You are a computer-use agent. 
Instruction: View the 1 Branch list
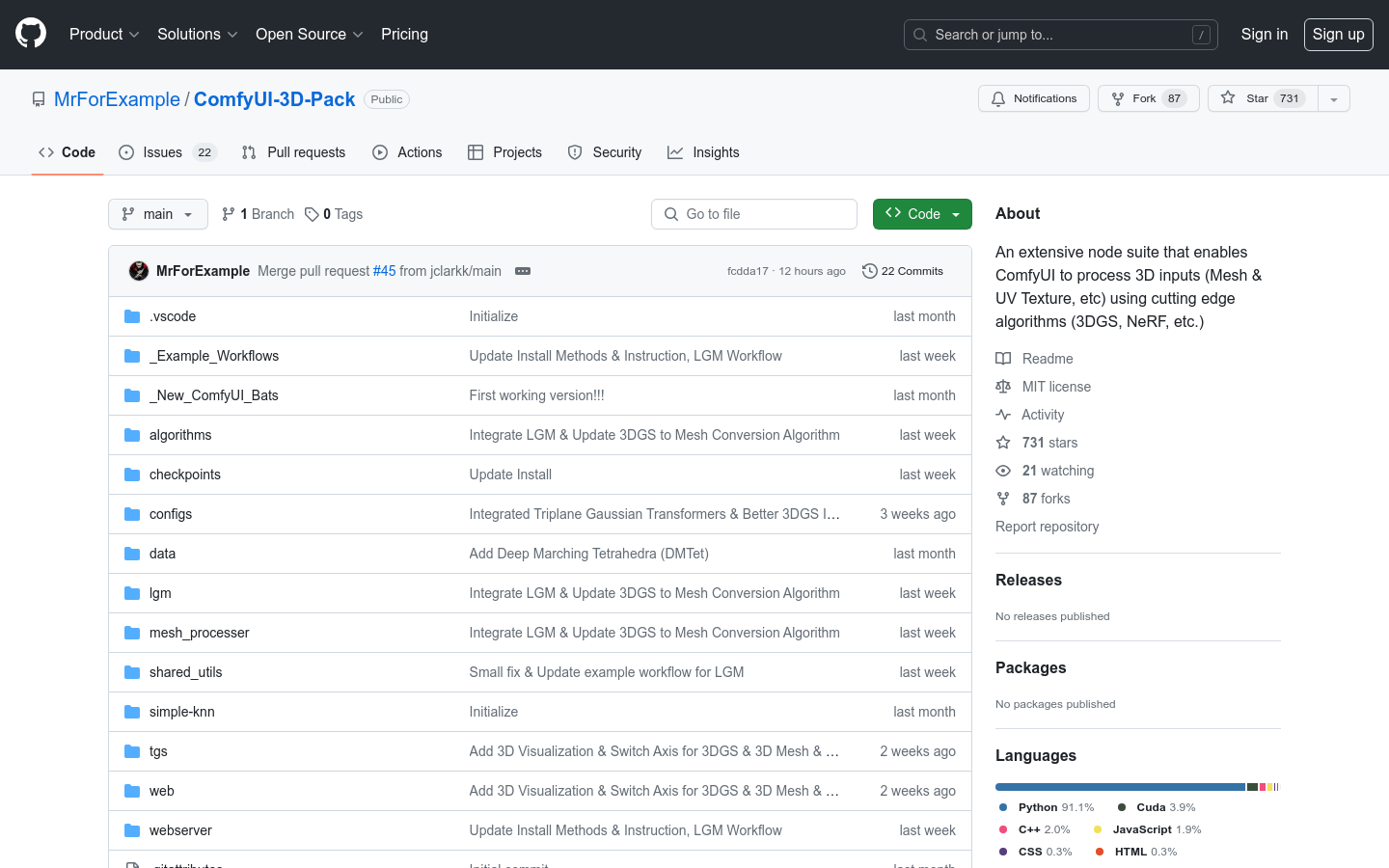(x=258, y=214)
